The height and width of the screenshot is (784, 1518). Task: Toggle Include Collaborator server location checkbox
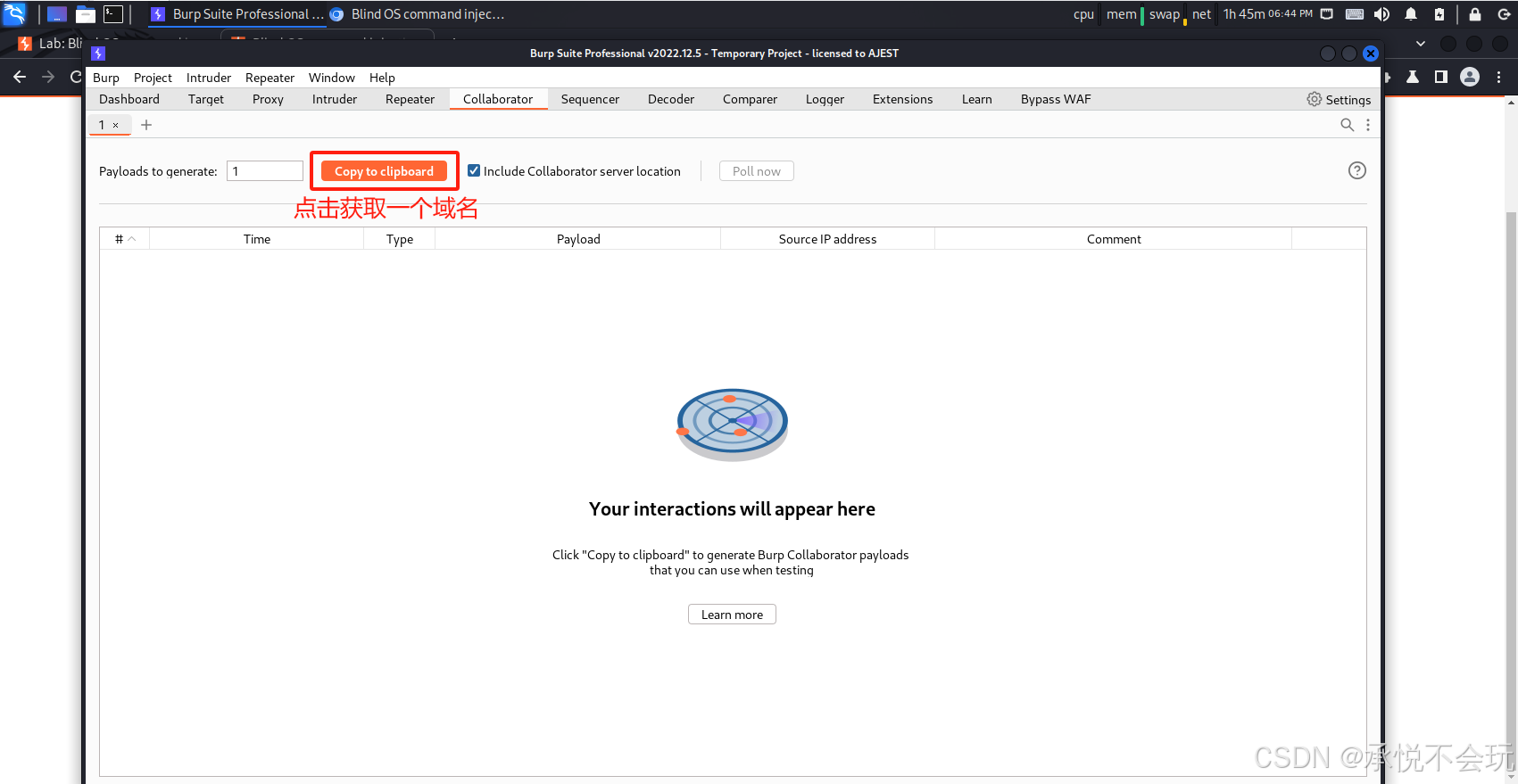click(x=474, y=170)
